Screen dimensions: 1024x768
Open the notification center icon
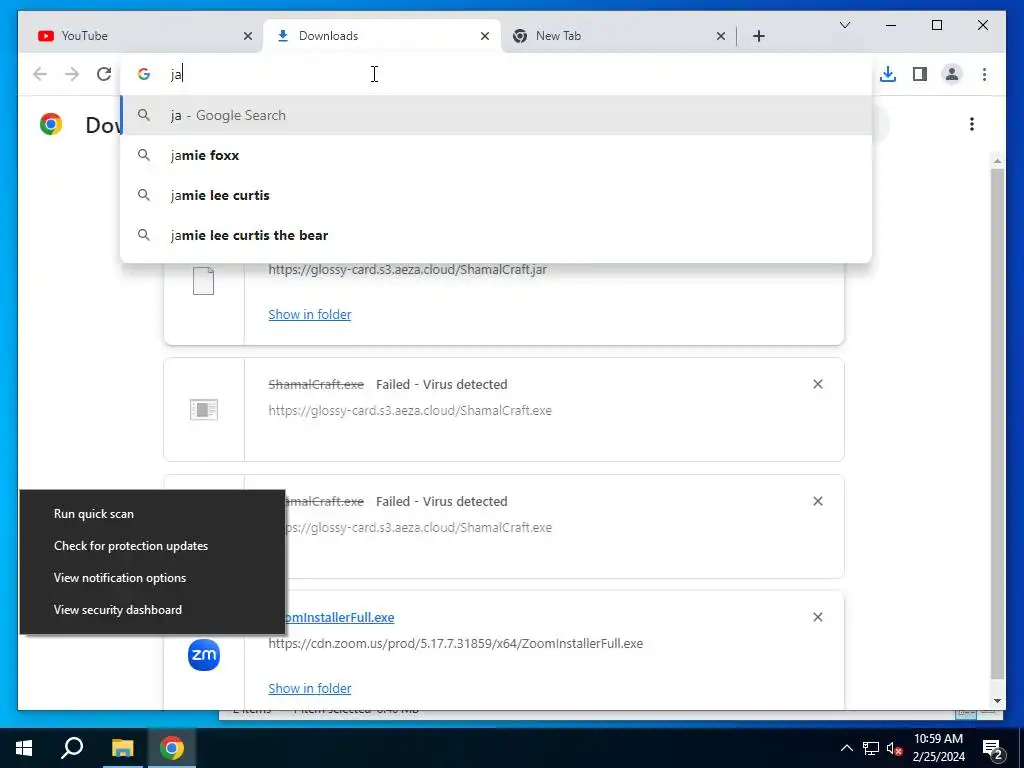993,748
